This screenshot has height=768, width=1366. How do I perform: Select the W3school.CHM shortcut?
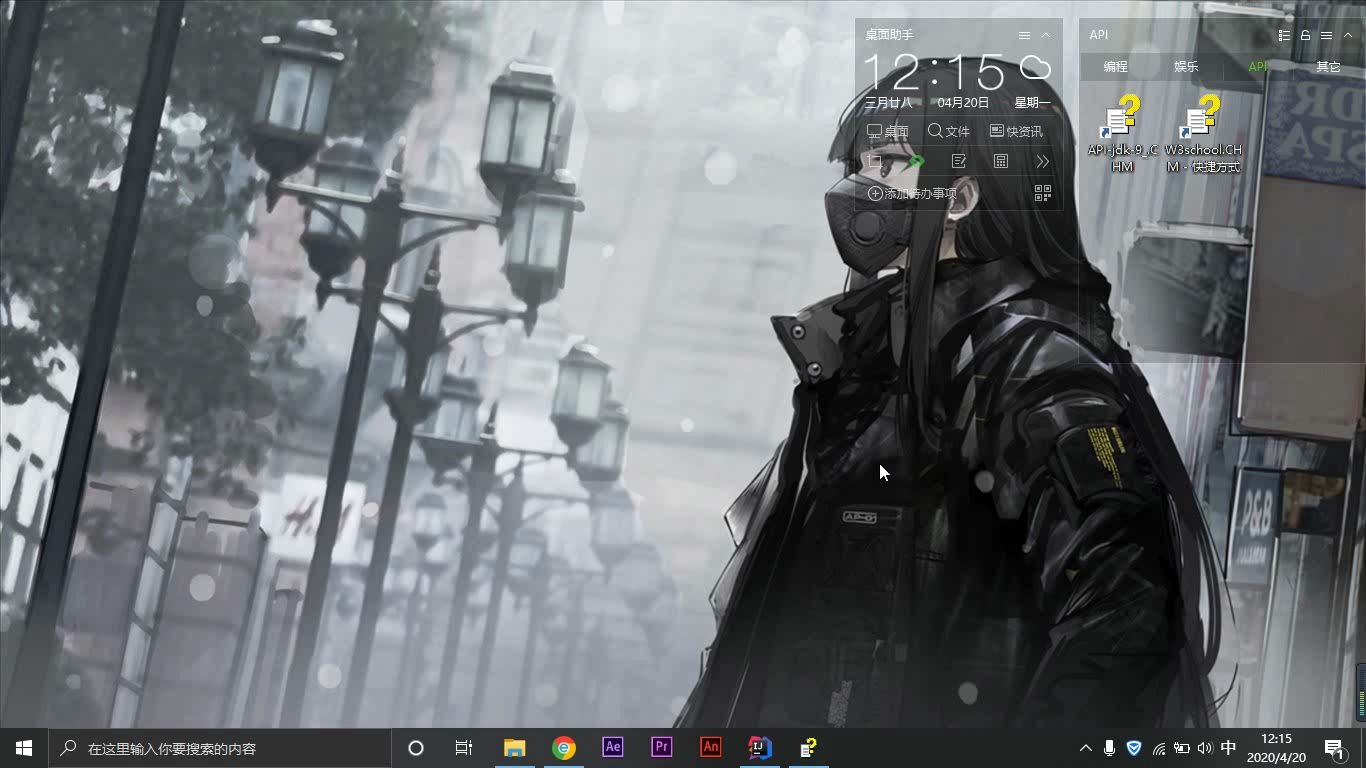(1203, 134)
